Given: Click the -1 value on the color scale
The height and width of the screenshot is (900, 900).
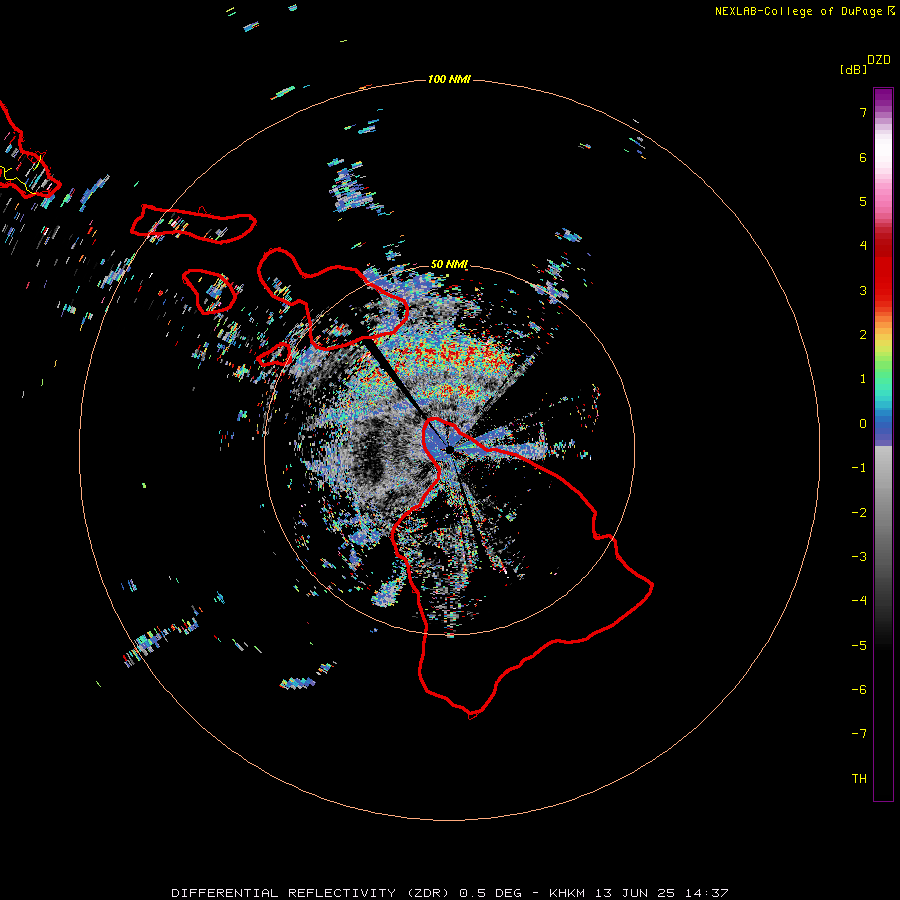Looking at the screenshot, I should (859, 468).
